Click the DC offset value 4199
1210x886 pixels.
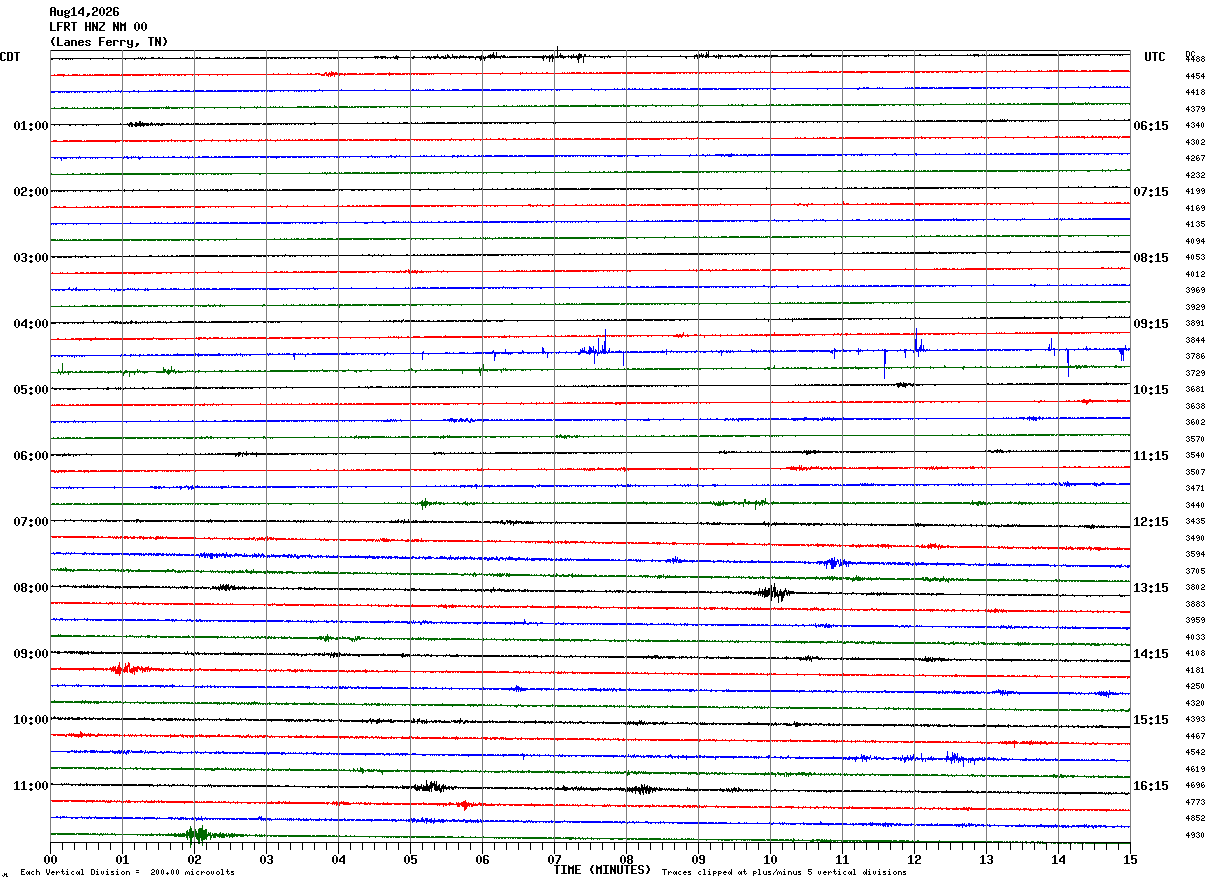click(1195, 192)
